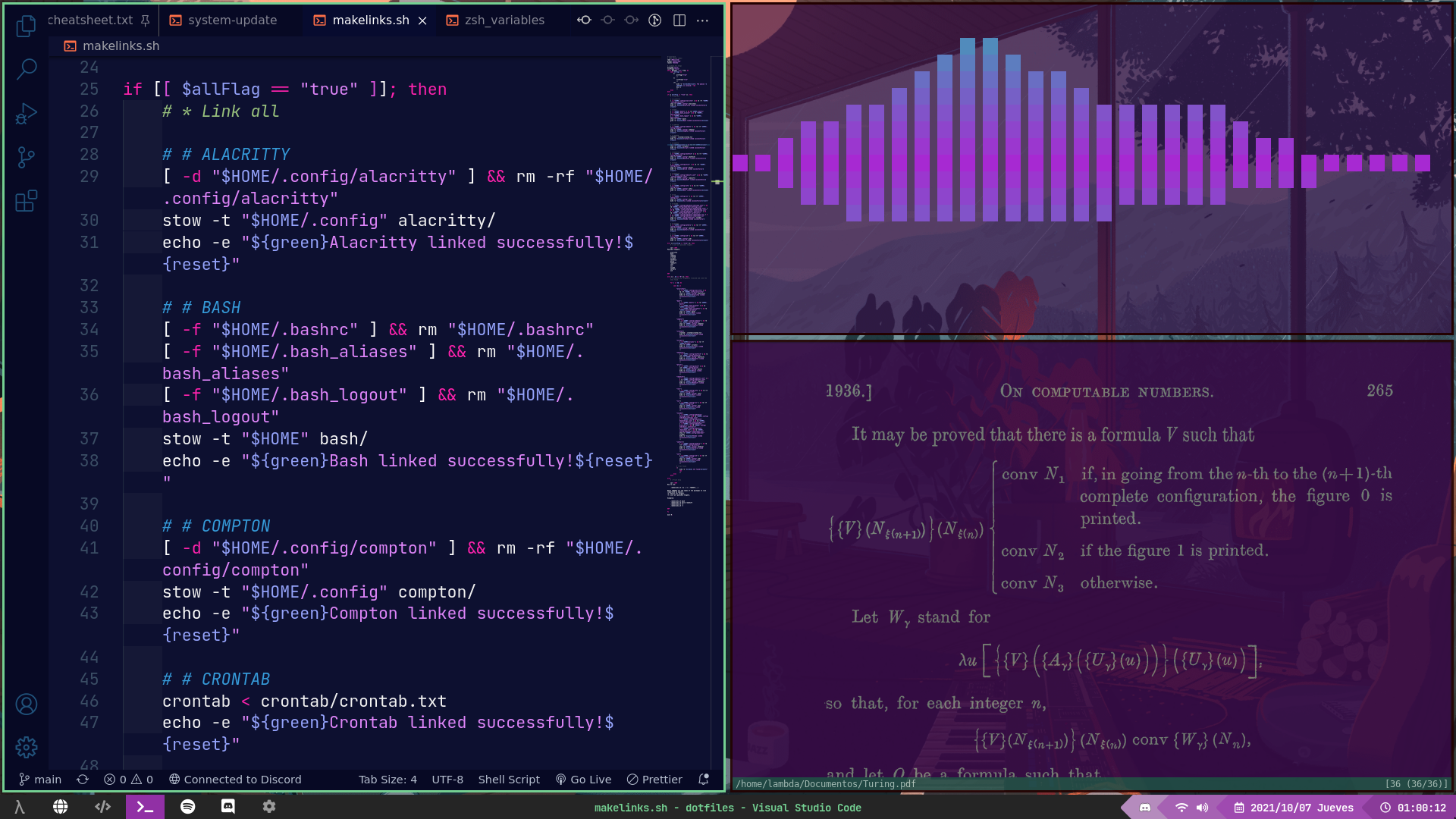This screenshot has height=819, width=1456.
Task: Open the Tab Size: 4 indentation picker
Action: click(x=388, y=780)
